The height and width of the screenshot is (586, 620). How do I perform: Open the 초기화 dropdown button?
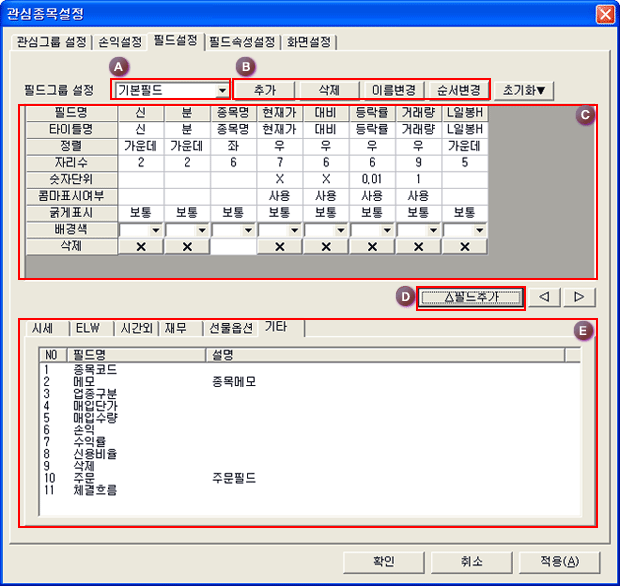coord(524,90)
